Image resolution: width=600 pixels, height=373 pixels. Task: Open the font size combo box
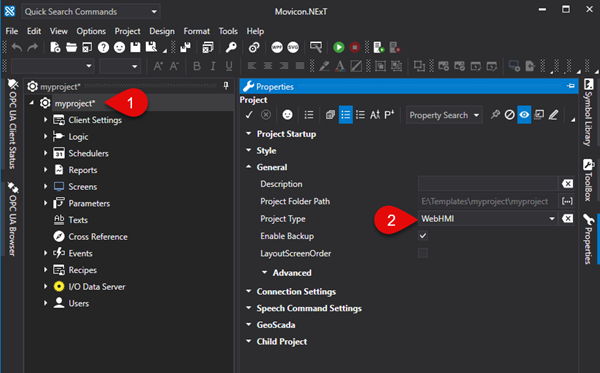pyautogui.click(x=120, y=66)
